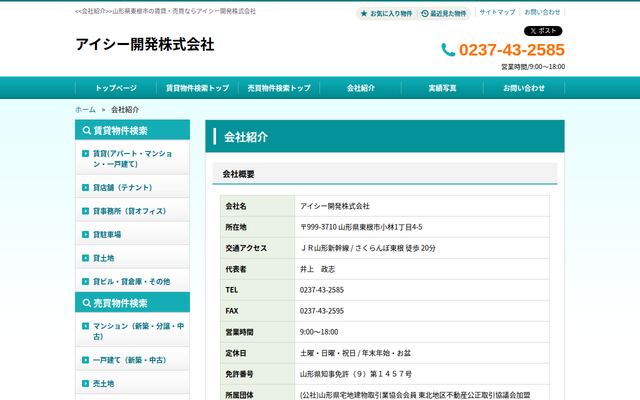Viewport: 640px width, 400px height.
Task: Open the お問い合わせ link at top right
Action: coord(542,12)
